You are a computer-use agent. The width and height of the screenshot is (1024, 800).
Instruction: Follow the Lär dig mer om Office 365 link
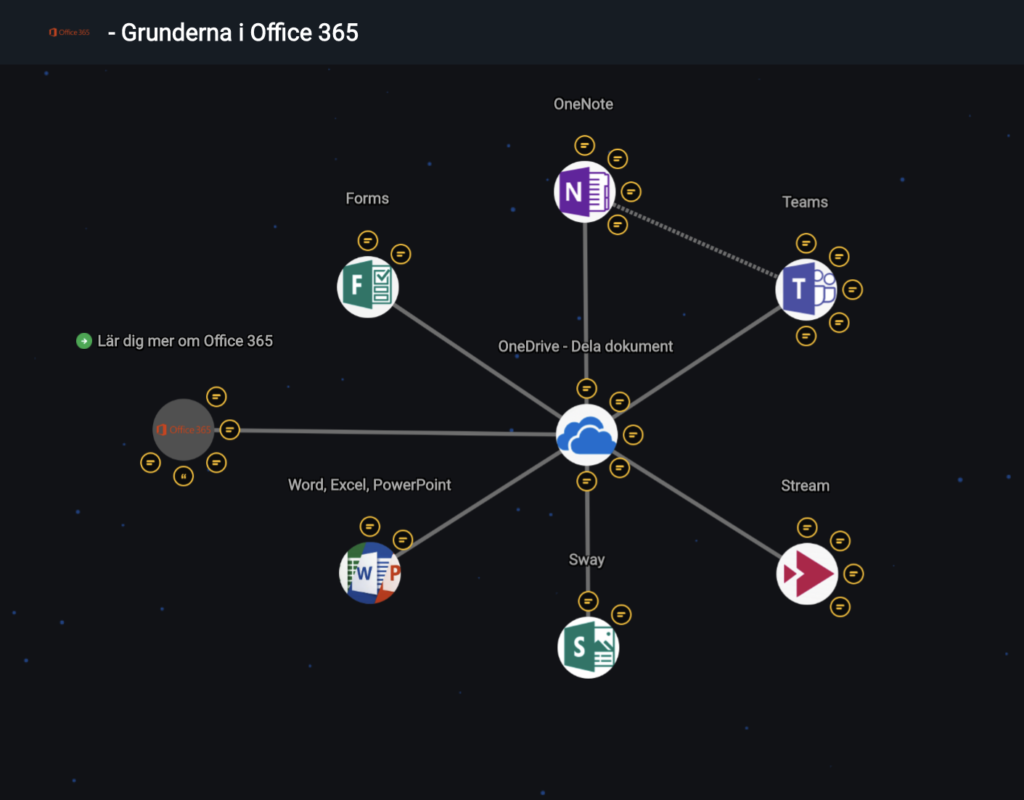point(185,341)
